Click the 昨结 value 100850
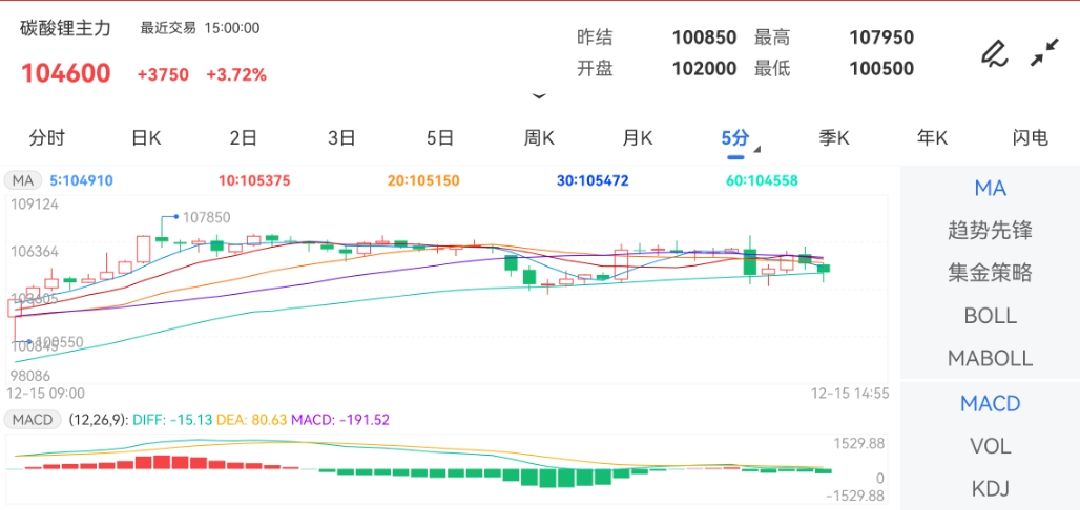The height and width of the screenshot is (510, 1080). click(x=704, y=37)
